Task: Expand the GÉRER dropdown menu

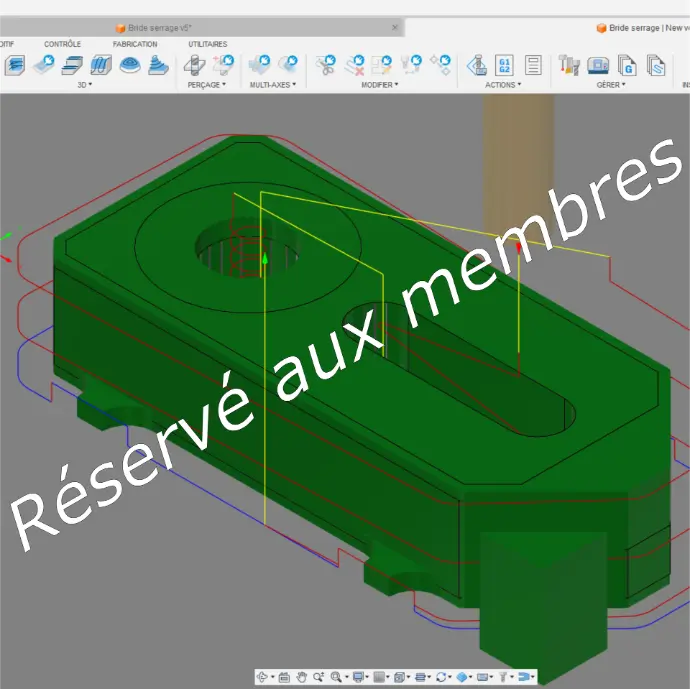Action: (611, 85)
